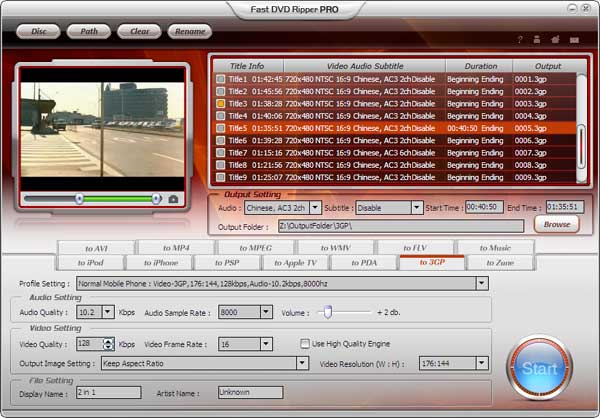The image size is (600, 418).
Task: Click the preview end-trim handle
Action: coord(156,199)
